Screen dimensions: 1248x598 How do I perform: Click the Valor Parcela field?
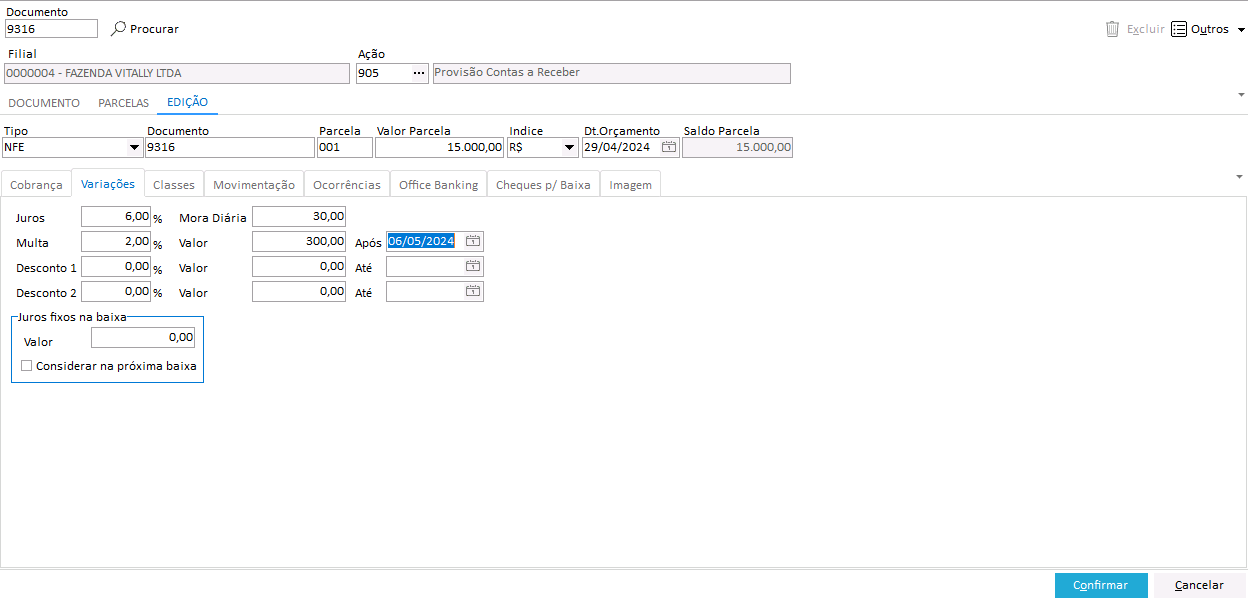(440, 147)
